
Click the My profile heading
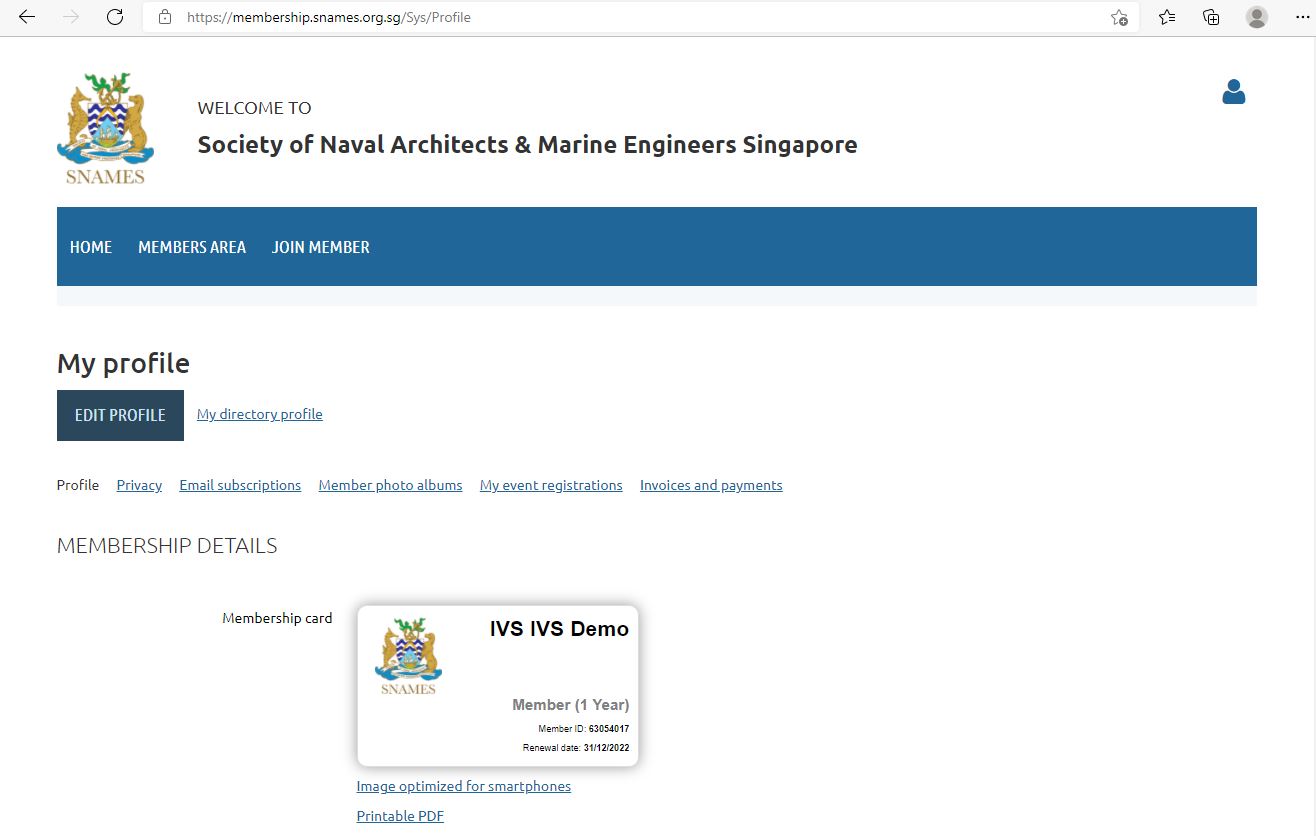pos(123,363)
